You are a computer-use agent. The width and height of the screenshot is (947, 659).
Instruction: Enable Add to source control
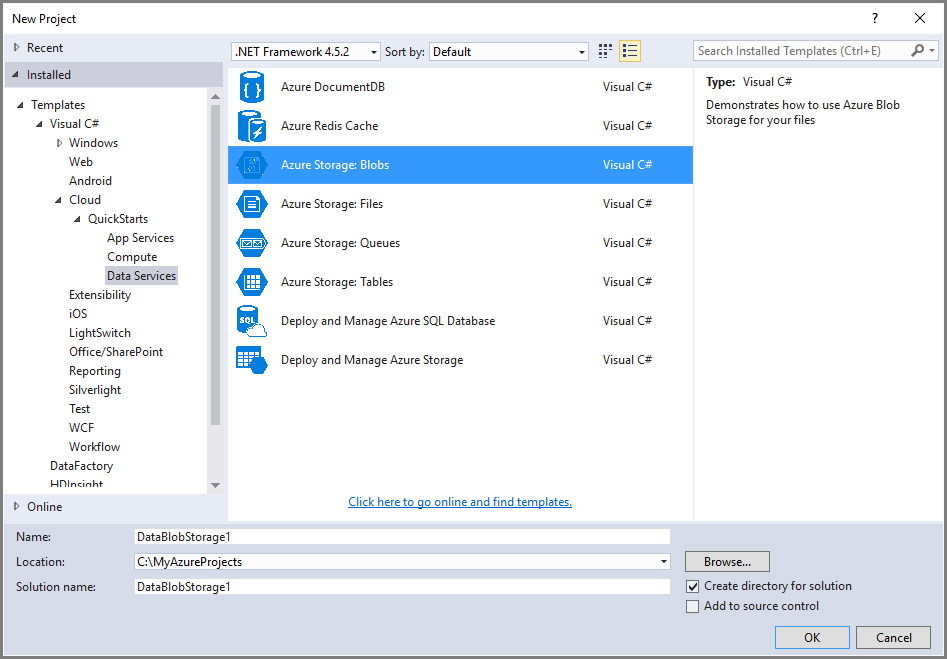coord(692,606)
